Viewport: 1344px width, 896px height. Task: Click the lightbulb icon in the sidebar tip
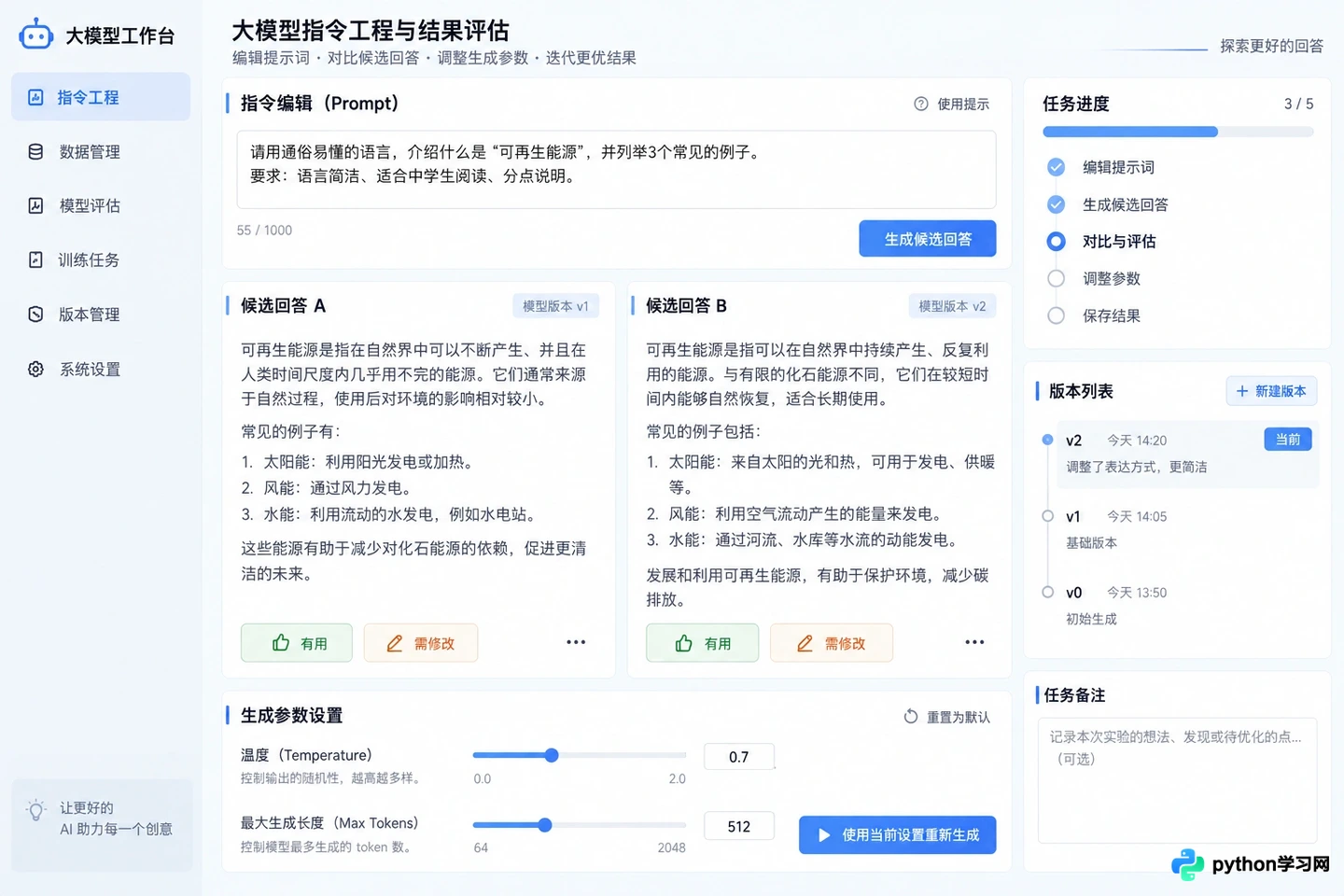pyautogui.click(x=36, y=810)
